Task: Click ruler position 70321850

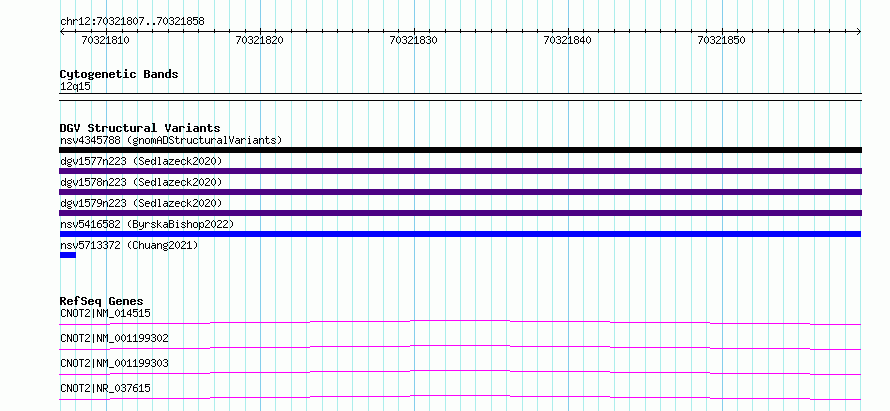Action: 721,40
